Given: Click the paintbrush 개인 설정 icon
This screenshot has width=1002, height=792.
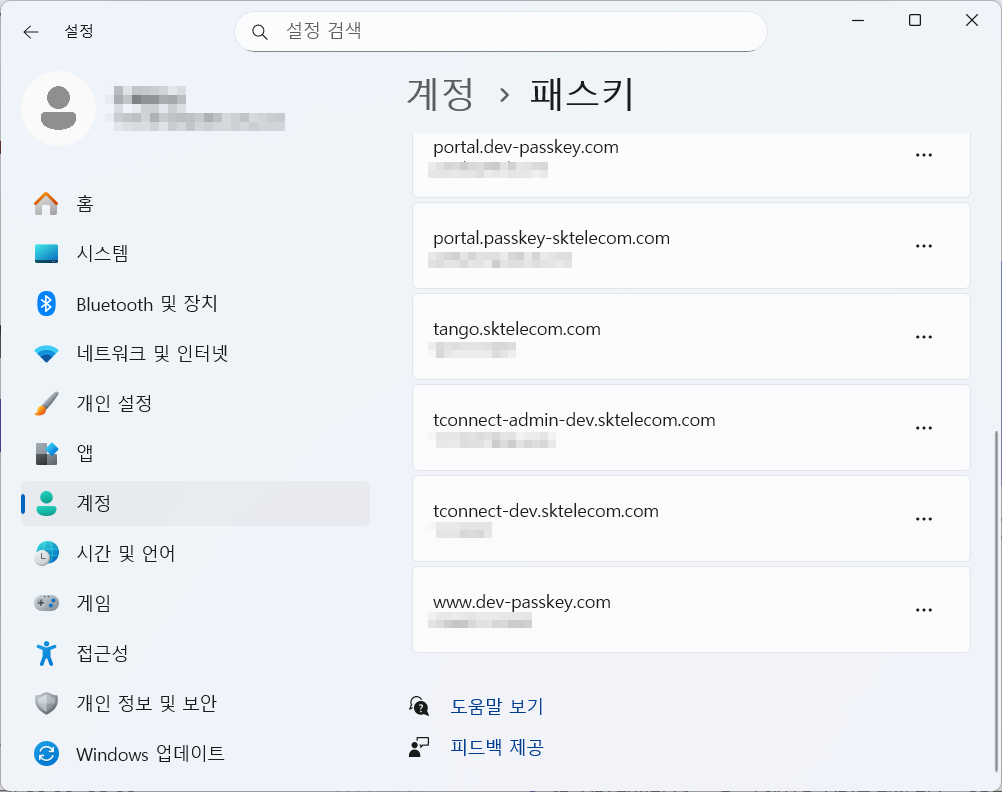Looking at the screenshot, I should tap(46, 403).
